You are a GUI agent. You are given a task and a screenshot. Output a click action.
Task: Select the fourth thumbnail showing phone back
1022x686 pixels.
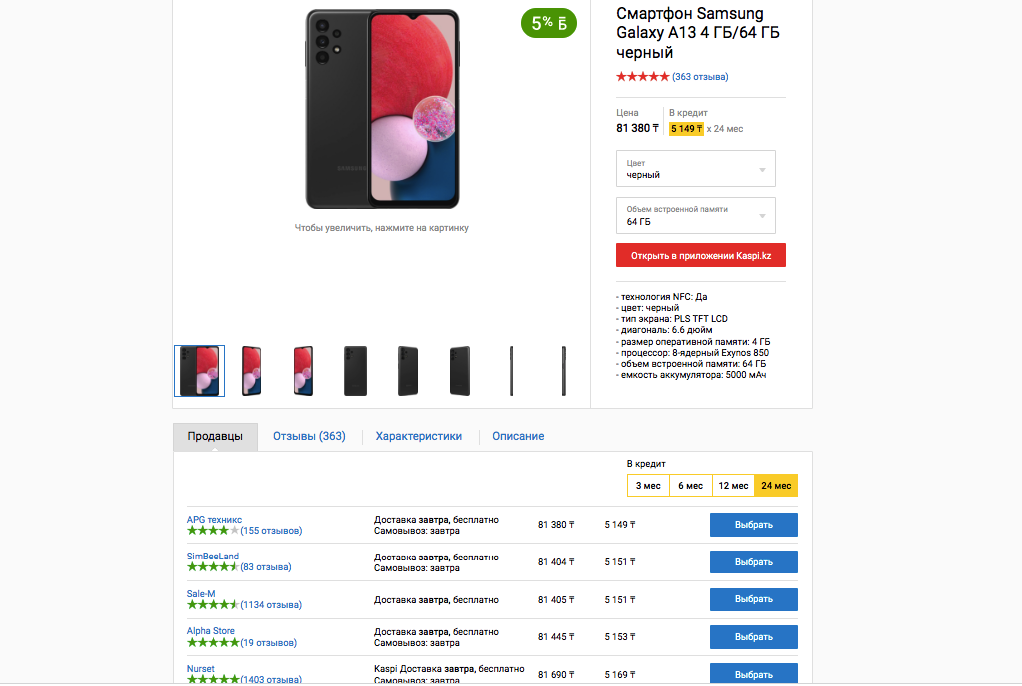click(355, 371)
